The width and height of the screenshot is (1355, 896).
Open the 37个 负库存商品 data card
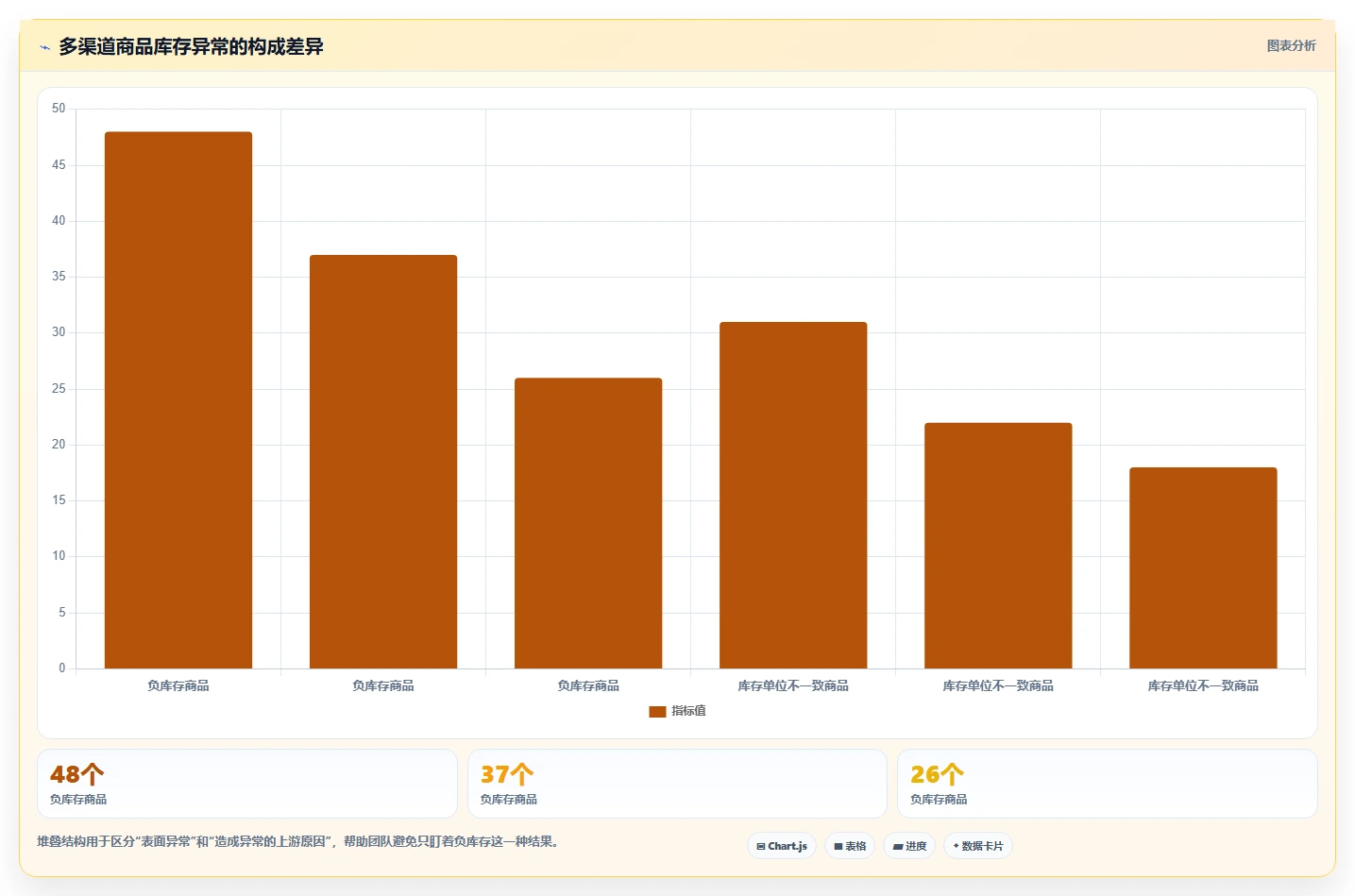(x=677, y=784)
